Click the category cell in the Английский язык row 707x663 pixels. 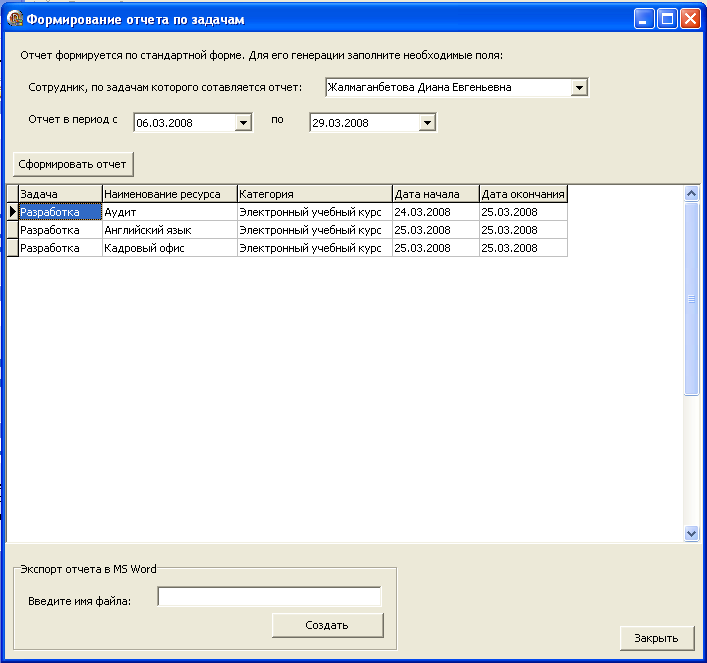click(315, 230)
